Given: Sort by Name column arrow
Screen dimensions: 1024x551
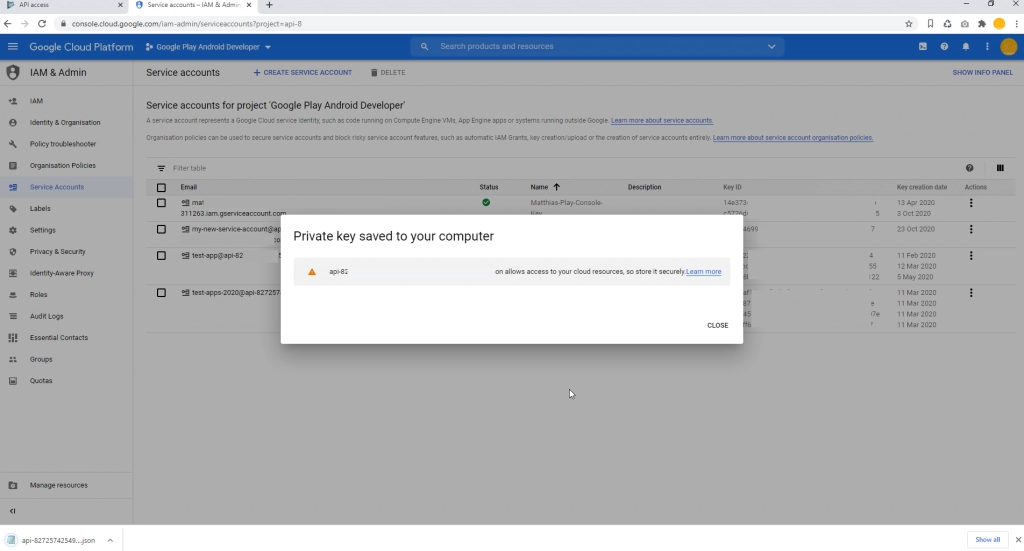Looking at the screenshot, I should click(556, 187).
